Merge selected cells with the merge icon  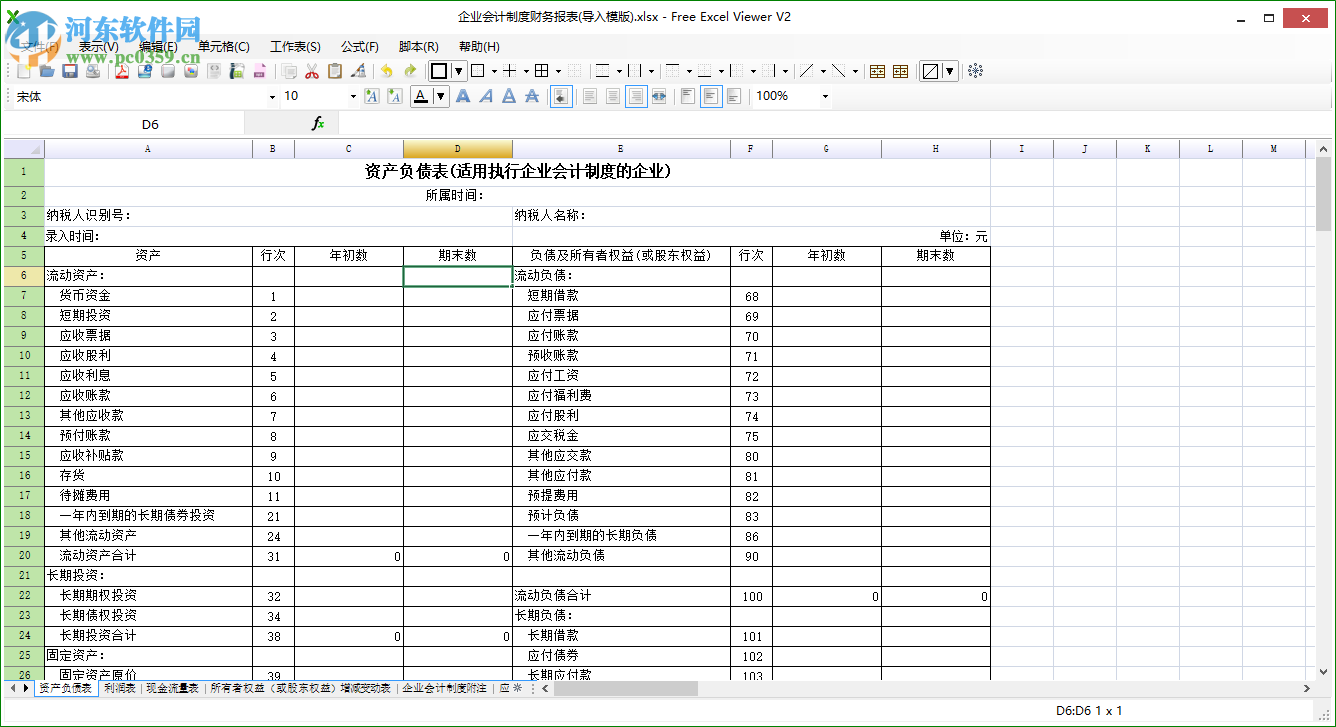pyautogui.click(x=876, y=70)
